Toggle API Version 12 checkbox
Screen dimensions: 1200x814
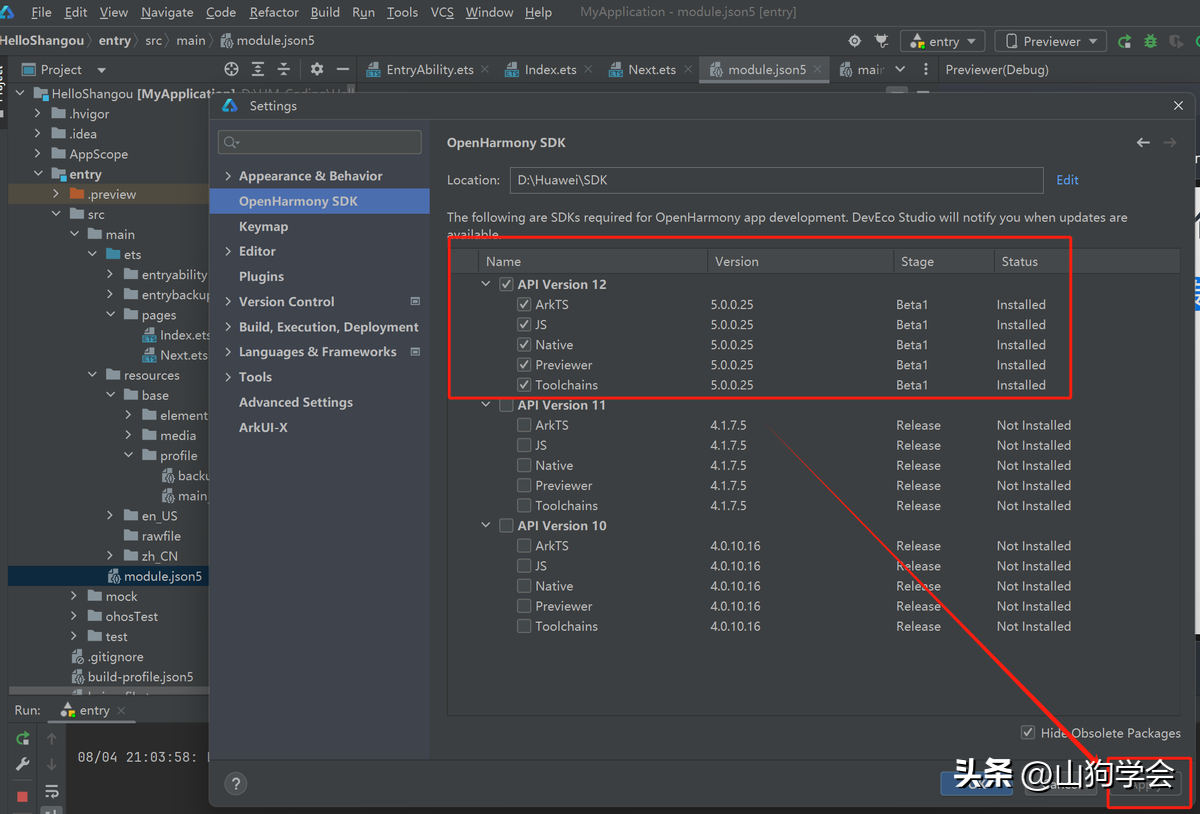coord(506,284)
